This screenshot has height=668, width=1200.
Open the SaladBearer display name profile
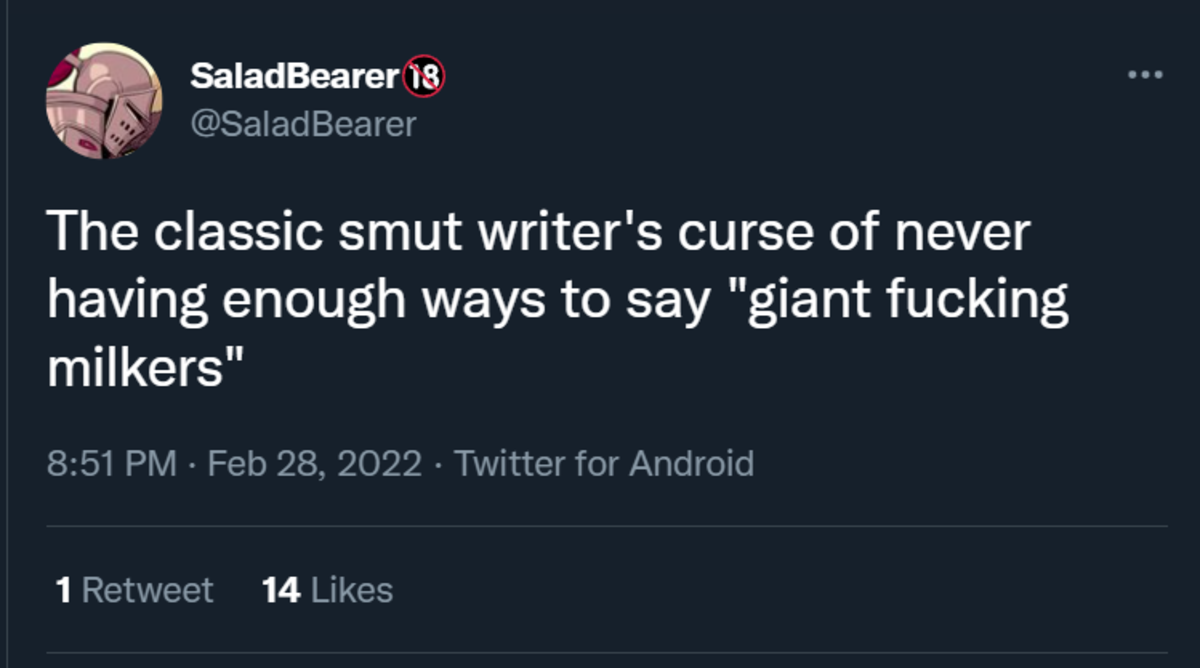point(294,76)
